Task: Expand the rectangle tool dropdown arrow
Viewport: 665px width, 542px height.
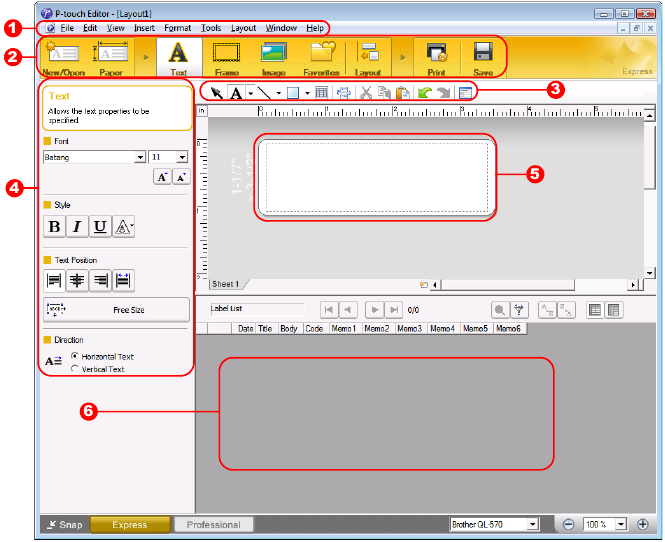Action: (x=307, y=93)
